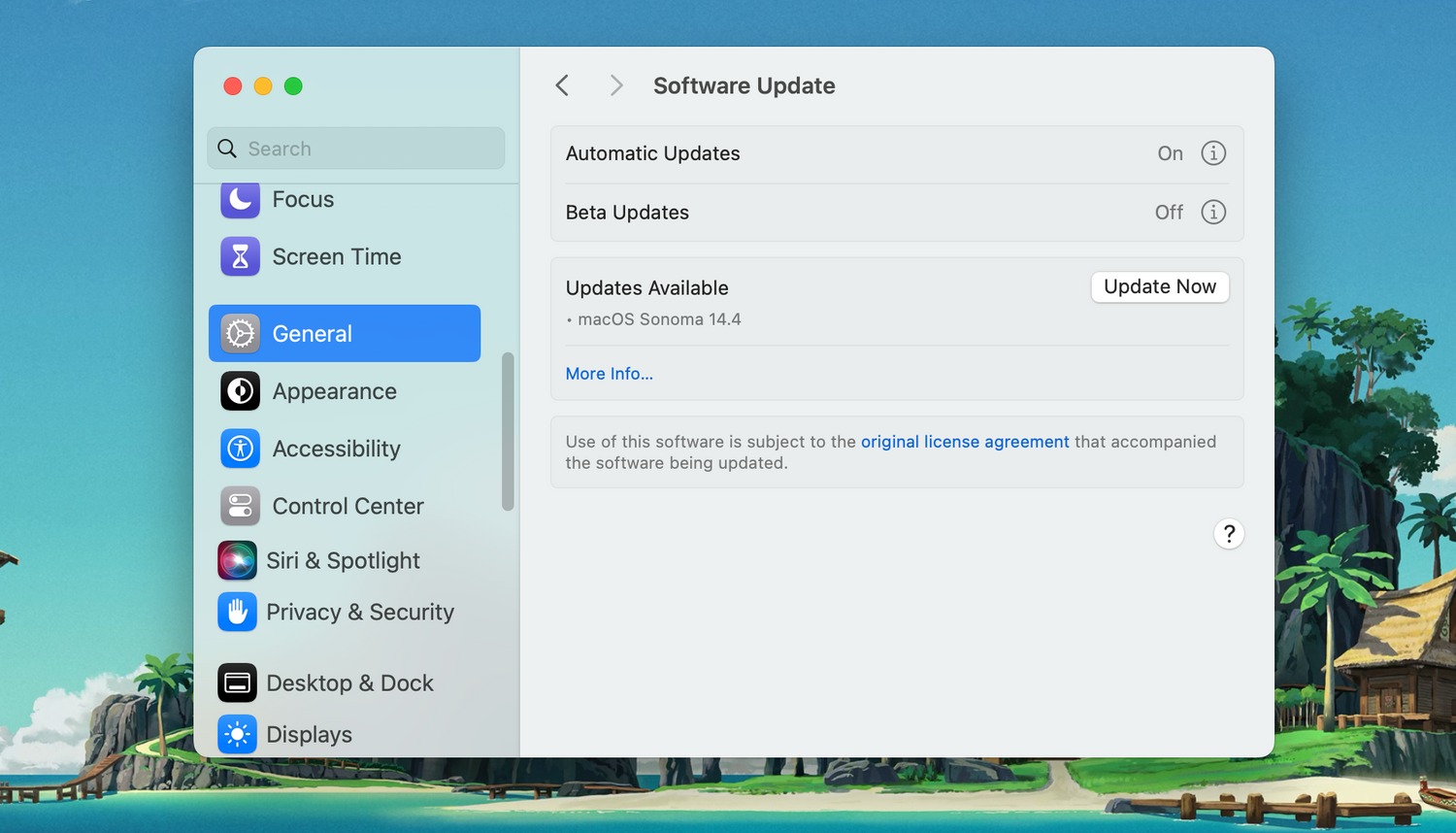
Task: Click the Accessibility icon in sidebar
Action: pos(240,449)
